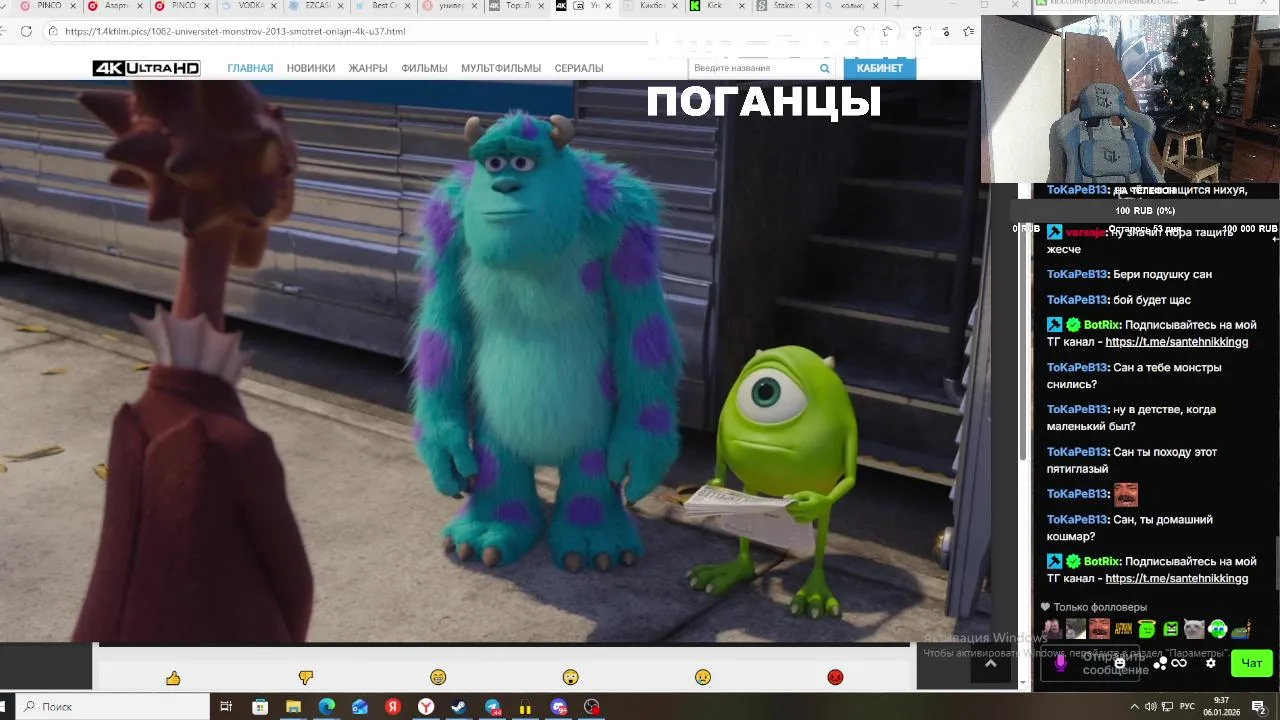Click username versaje in chat

(x=1085, y=232)
